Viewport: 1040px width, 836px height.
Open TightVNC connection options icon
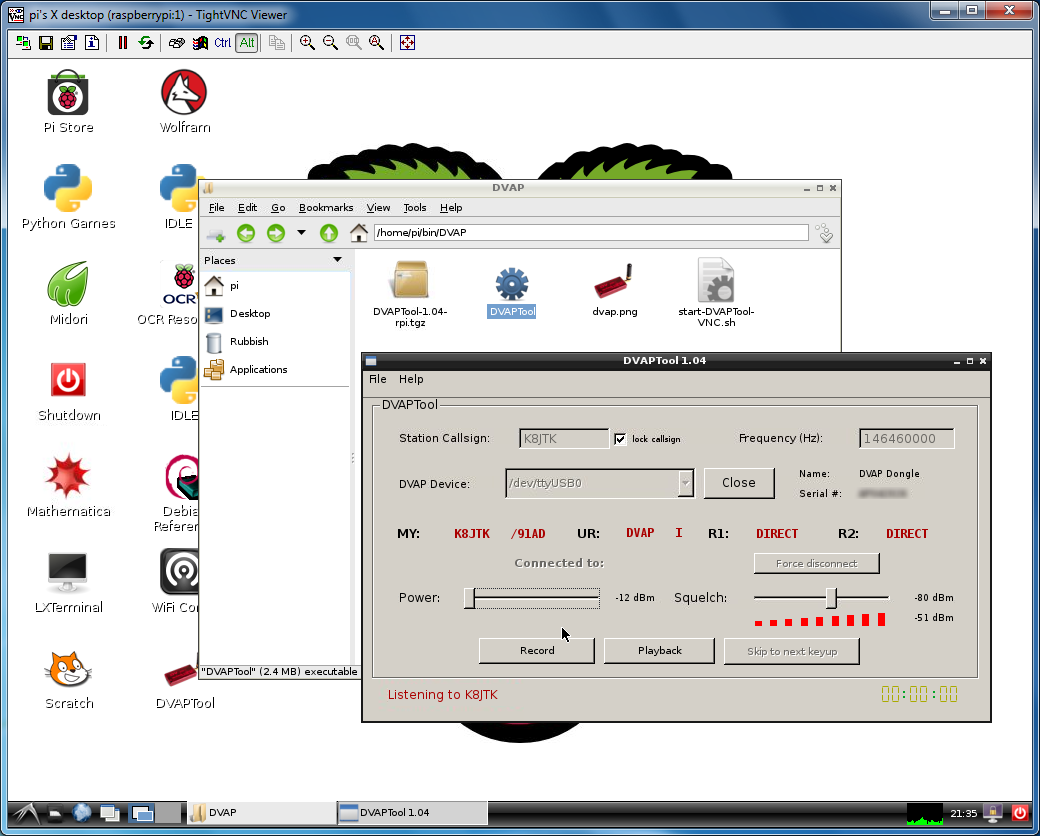pyautogui.click(x=68, y=43)
